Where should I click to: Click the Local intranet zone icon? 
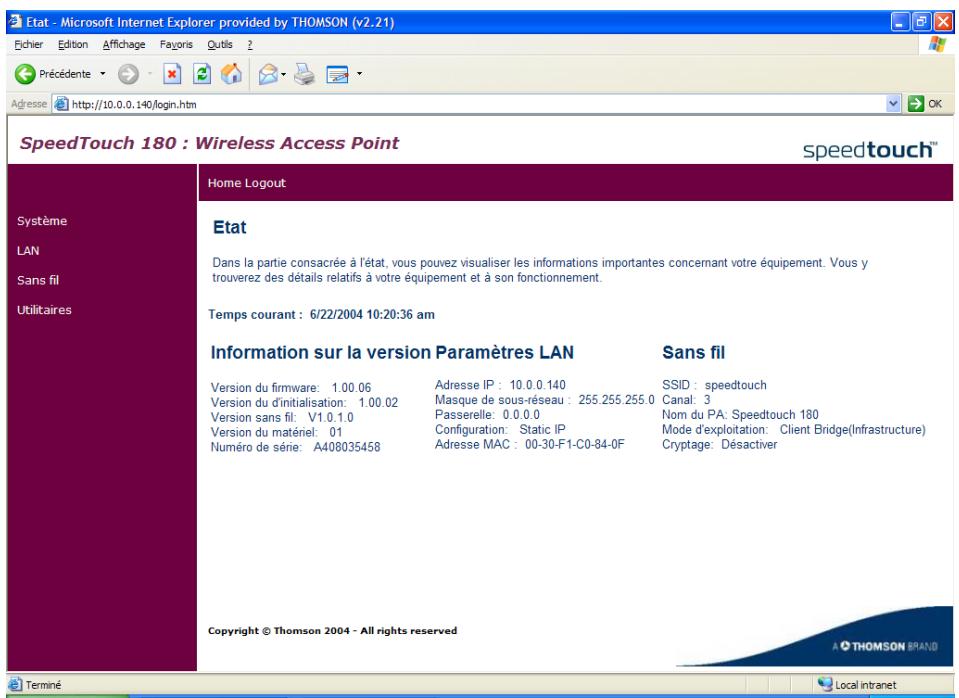click(825, 685)
